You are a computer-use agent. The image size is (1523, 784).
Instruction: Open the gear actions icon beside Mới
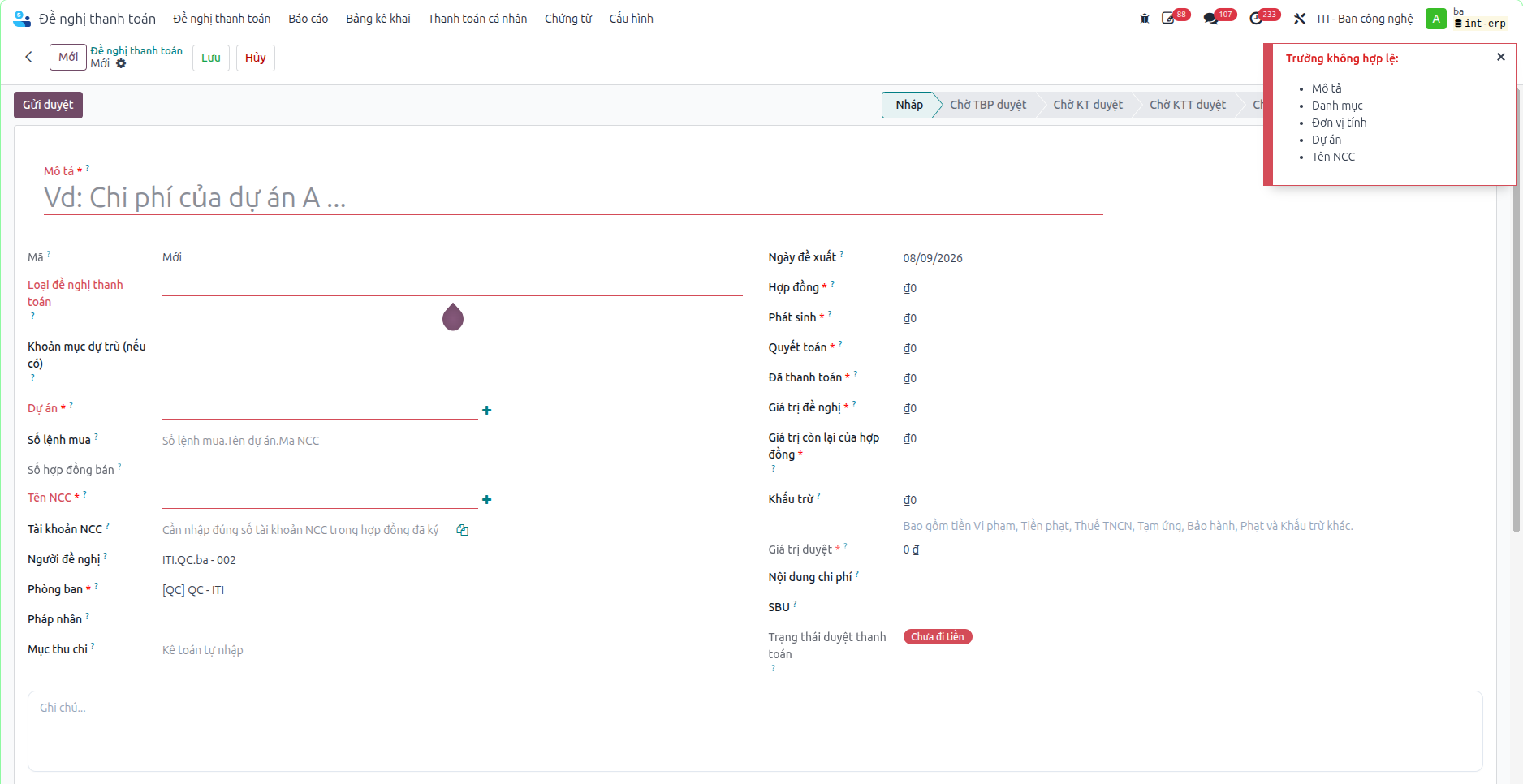121,63
